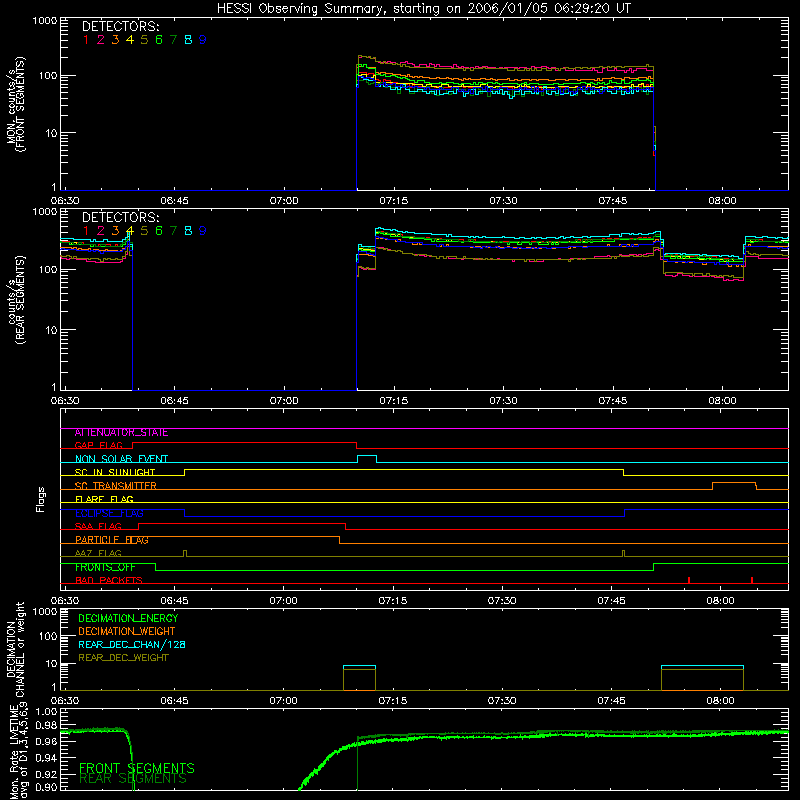Click the GAP_FLAG label
800x800 pixels.
(x=98, y=445)
